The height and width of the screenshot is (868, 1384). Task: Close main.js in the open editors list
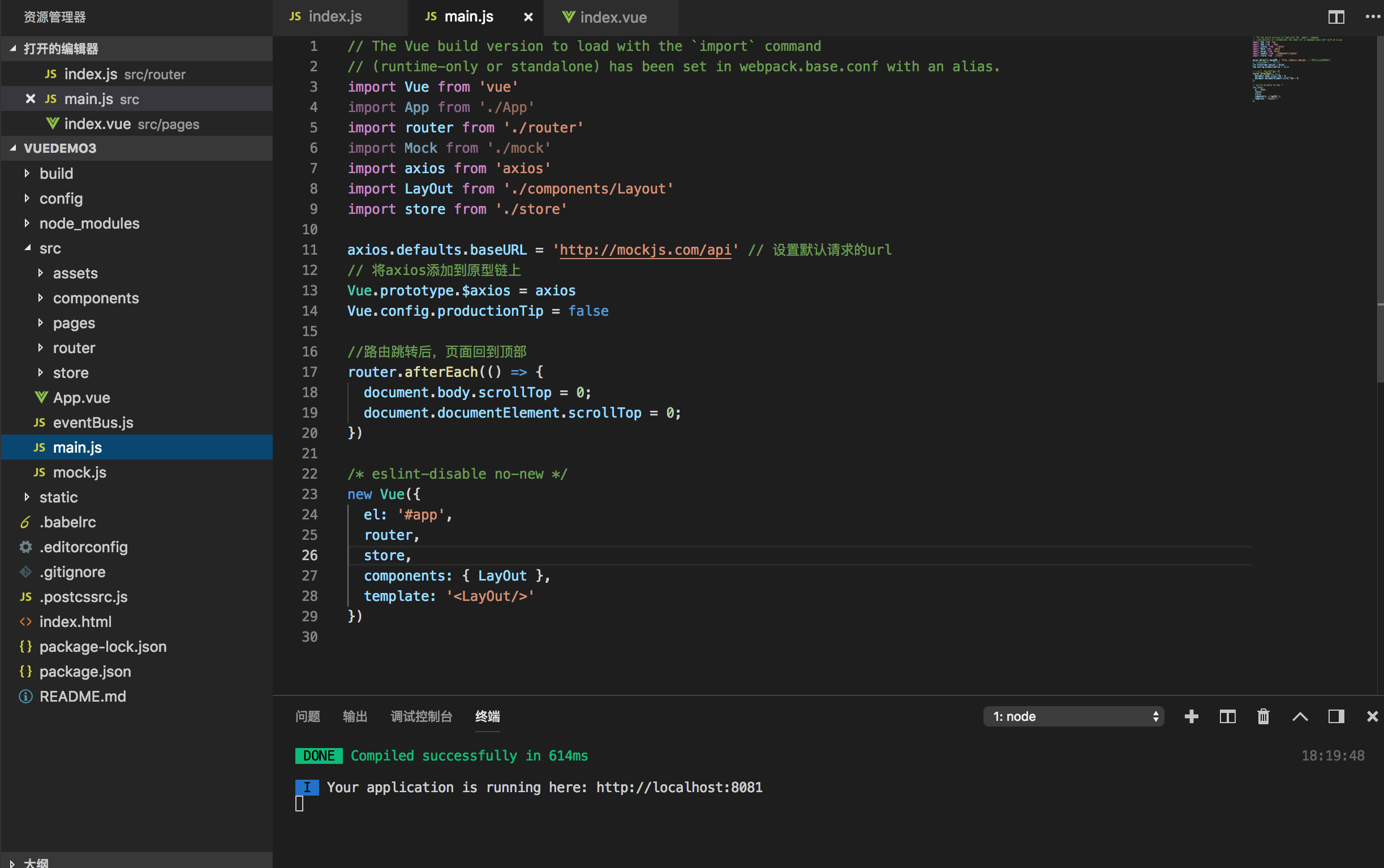coord(31,99)
